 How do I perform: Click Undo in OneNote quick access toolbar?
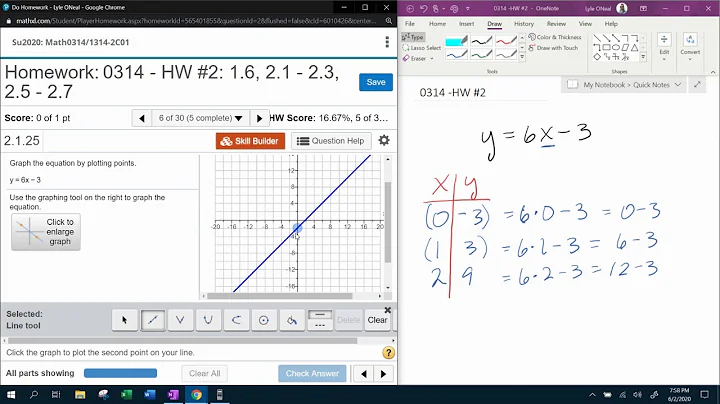423,8
